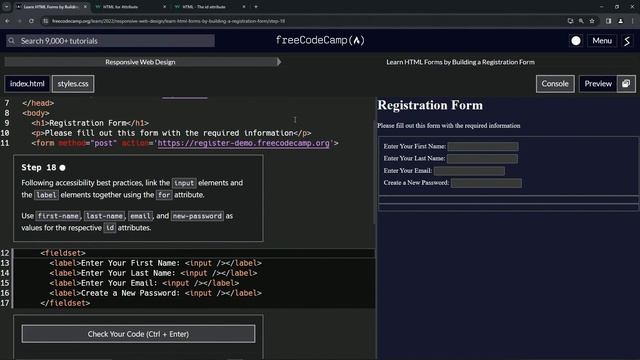
Task: Open browser zoom magnifier icon
Action: (581, 21)
